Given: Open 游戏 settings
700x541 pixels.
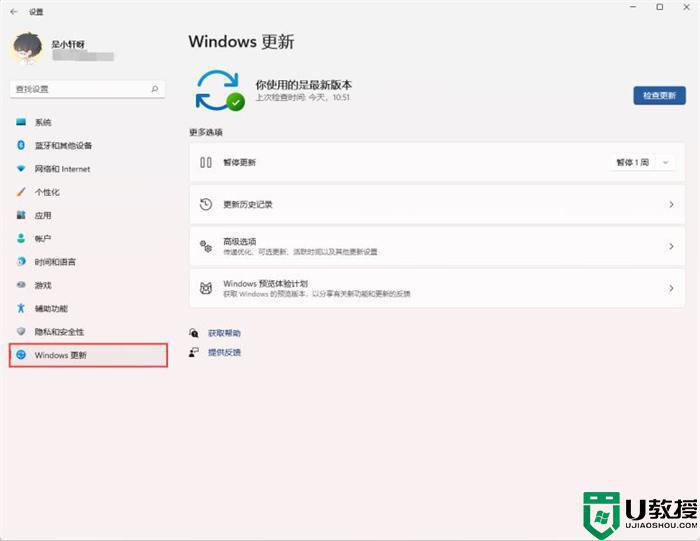Looking at the screenshot, I should [x=88, y=285].
